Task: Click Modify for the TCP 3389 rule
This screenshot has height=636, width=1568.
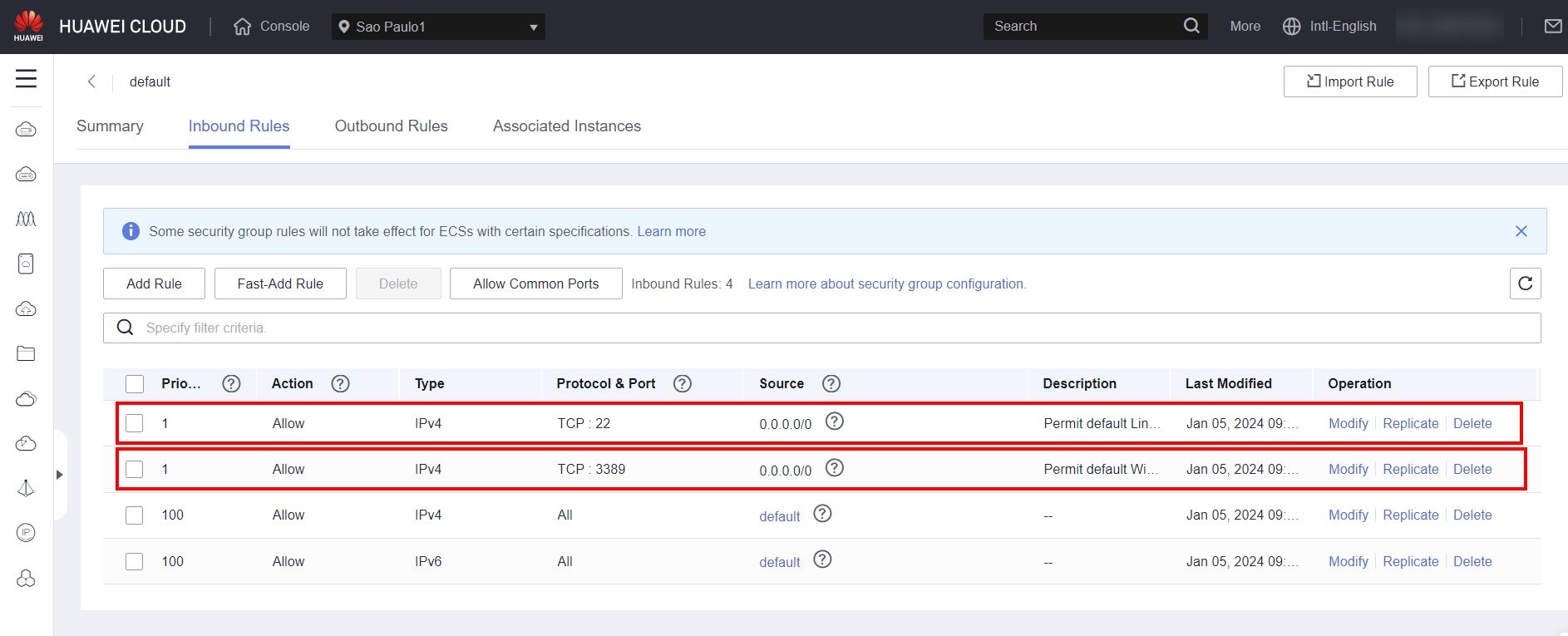Action: coord(1348,469)
